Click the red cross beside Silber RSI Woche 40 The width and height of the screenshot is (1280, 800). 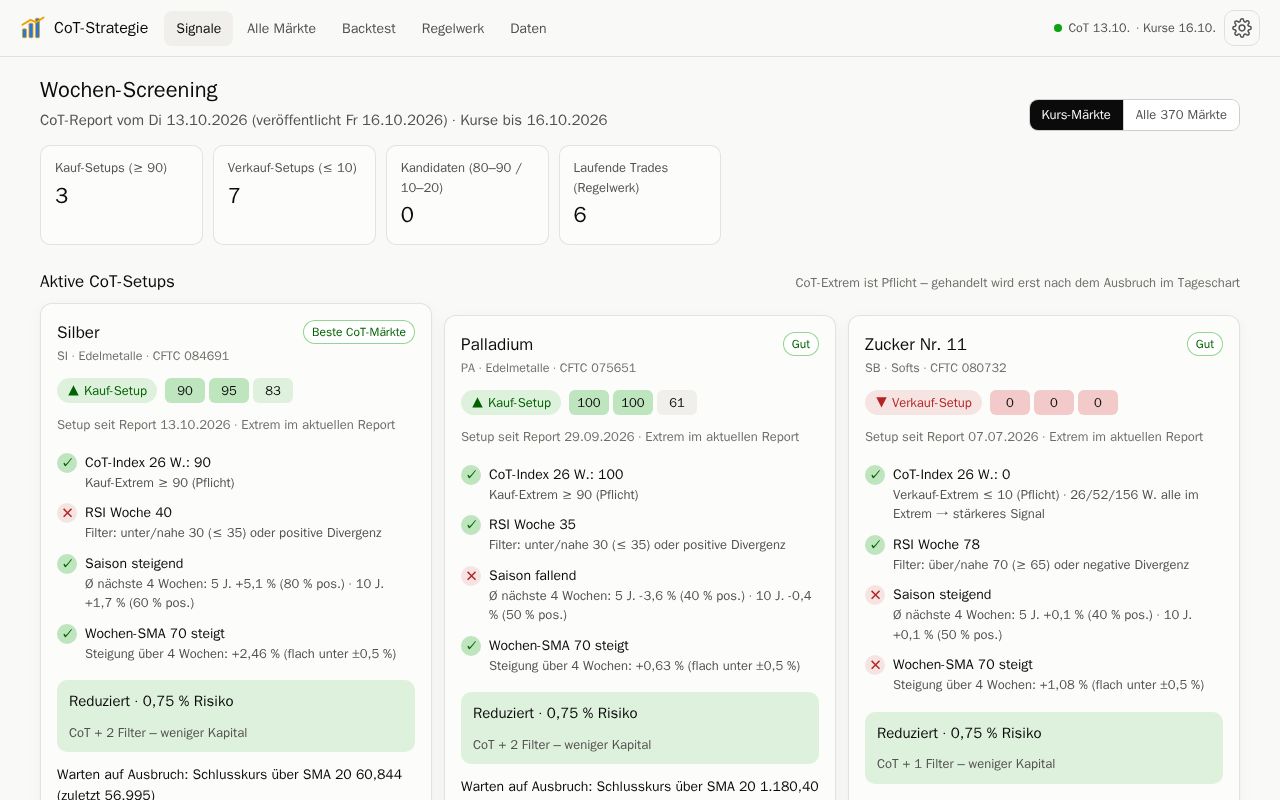pos(67,513)
